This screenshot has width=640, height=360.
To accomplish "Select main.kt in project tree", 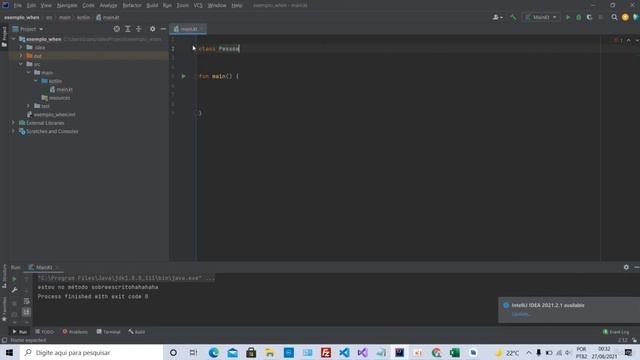I will pos(61,89).
